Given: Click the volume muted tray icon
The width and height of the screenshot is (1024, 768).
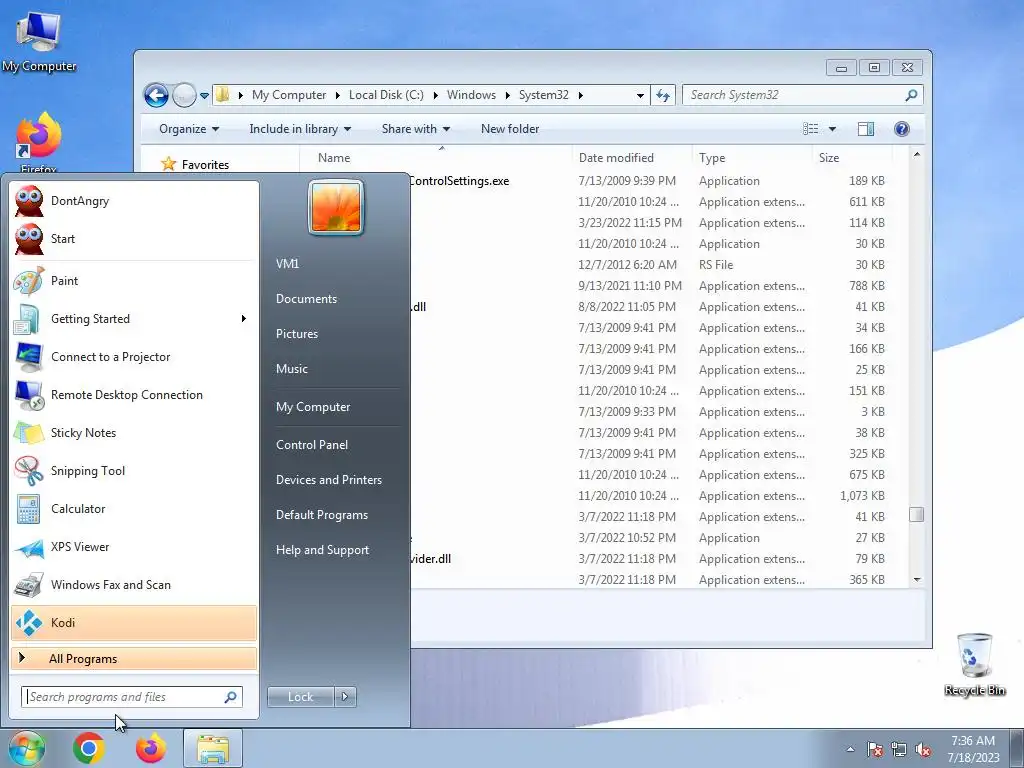Looking at the screenshot, I should pos(923,750).
